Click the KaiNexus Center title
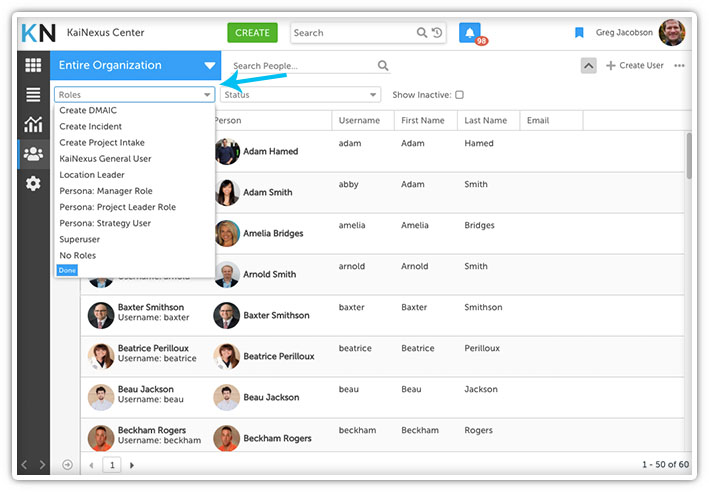709x492 pixels. coord(105,33)
